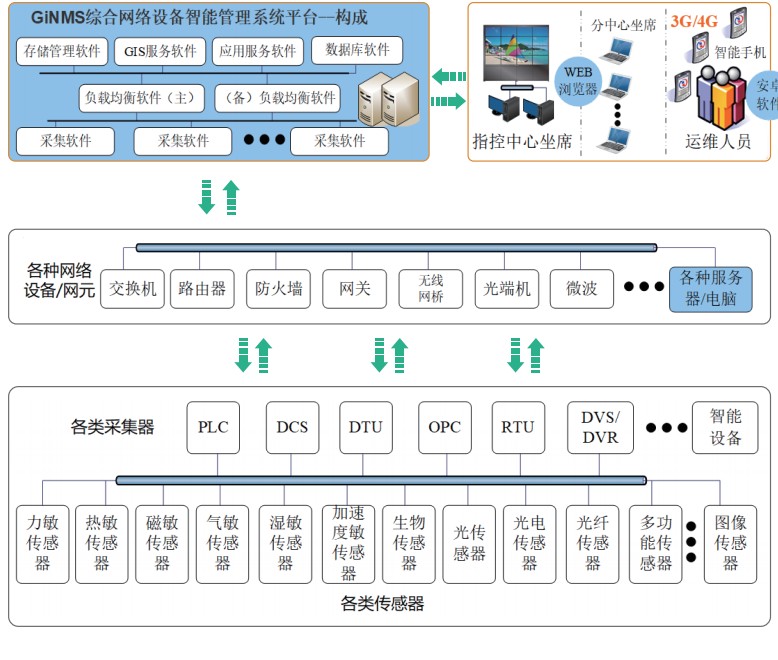Click the 多功能传感器 box
The height and width of the screenshot is (660, 778).
point(655,544)
